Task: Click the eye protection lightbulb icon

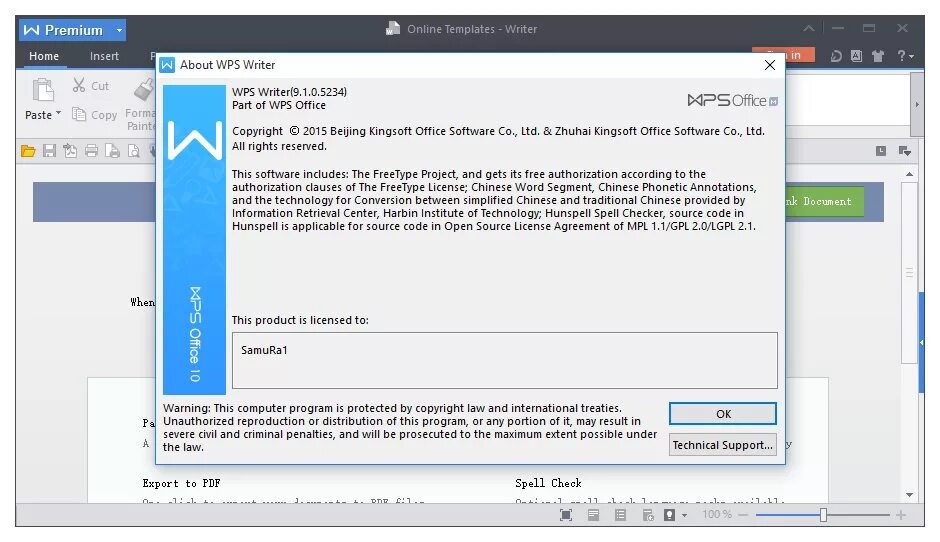Action: pyautogui.click(x=670, y=515)
